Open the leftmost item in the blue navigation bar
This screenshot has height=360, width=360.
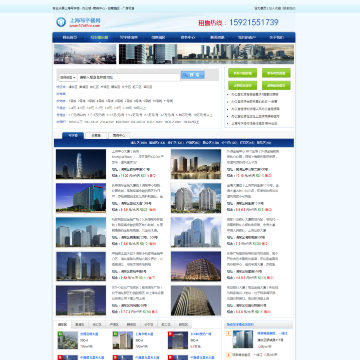click(x=70, y=38)
